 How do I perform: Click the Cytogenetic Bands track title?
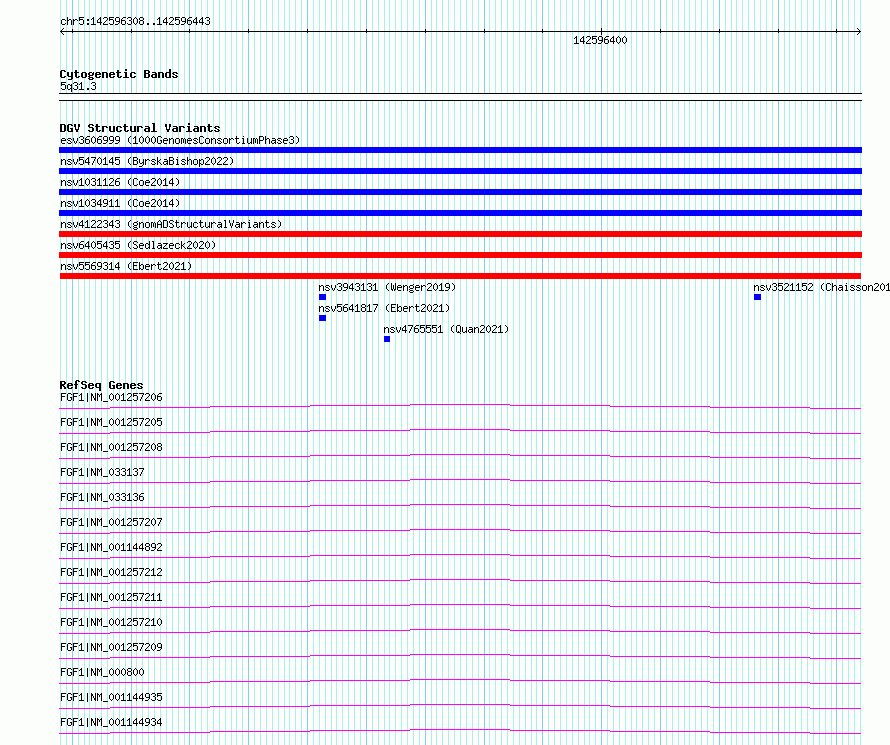click(119, 74)
